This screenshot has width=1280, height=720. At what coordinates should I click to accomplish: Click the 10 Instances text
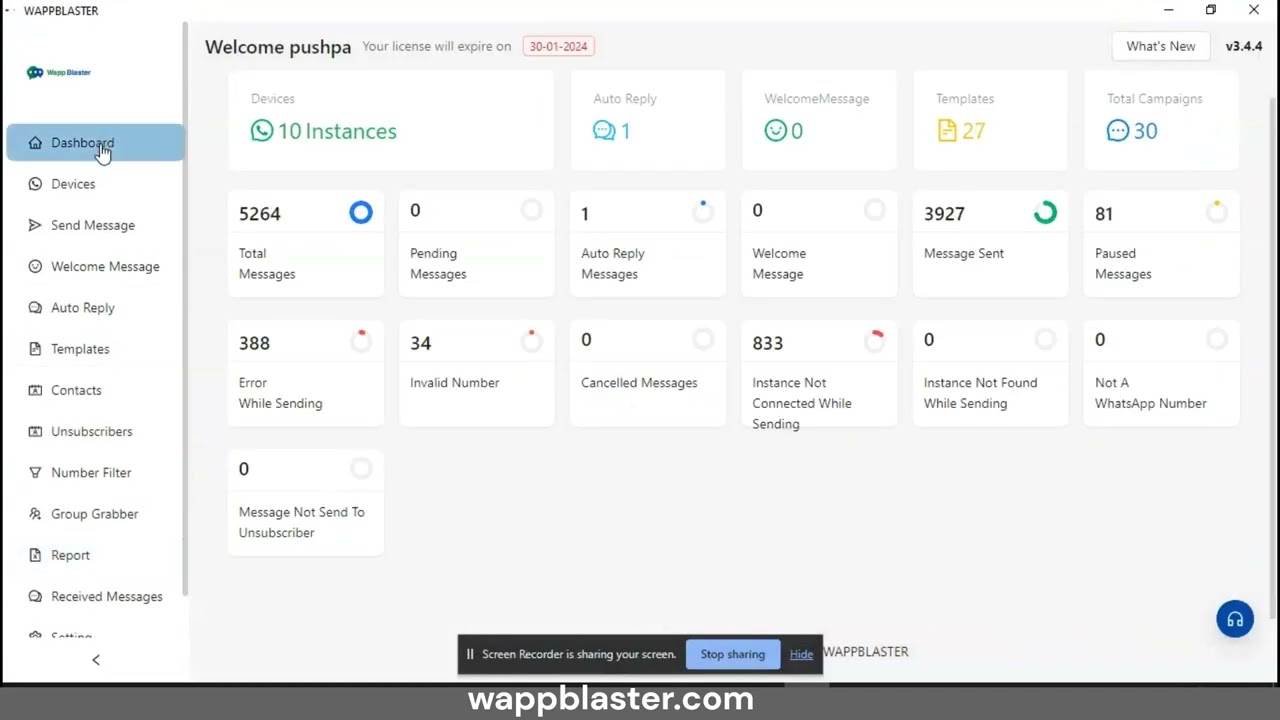(337, 131)
